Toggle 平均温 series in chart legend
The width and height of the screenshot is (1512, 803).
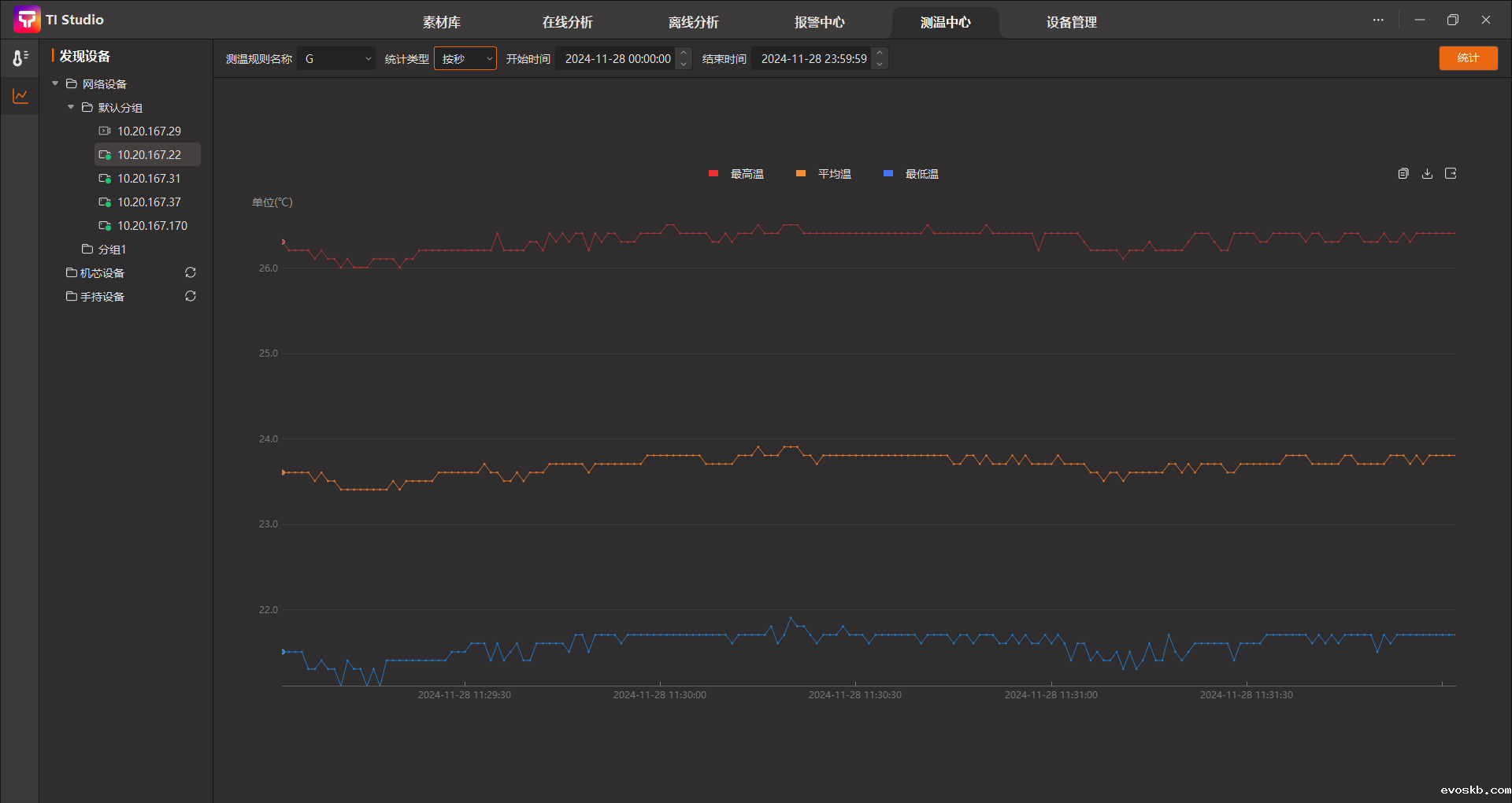(824, 174)
